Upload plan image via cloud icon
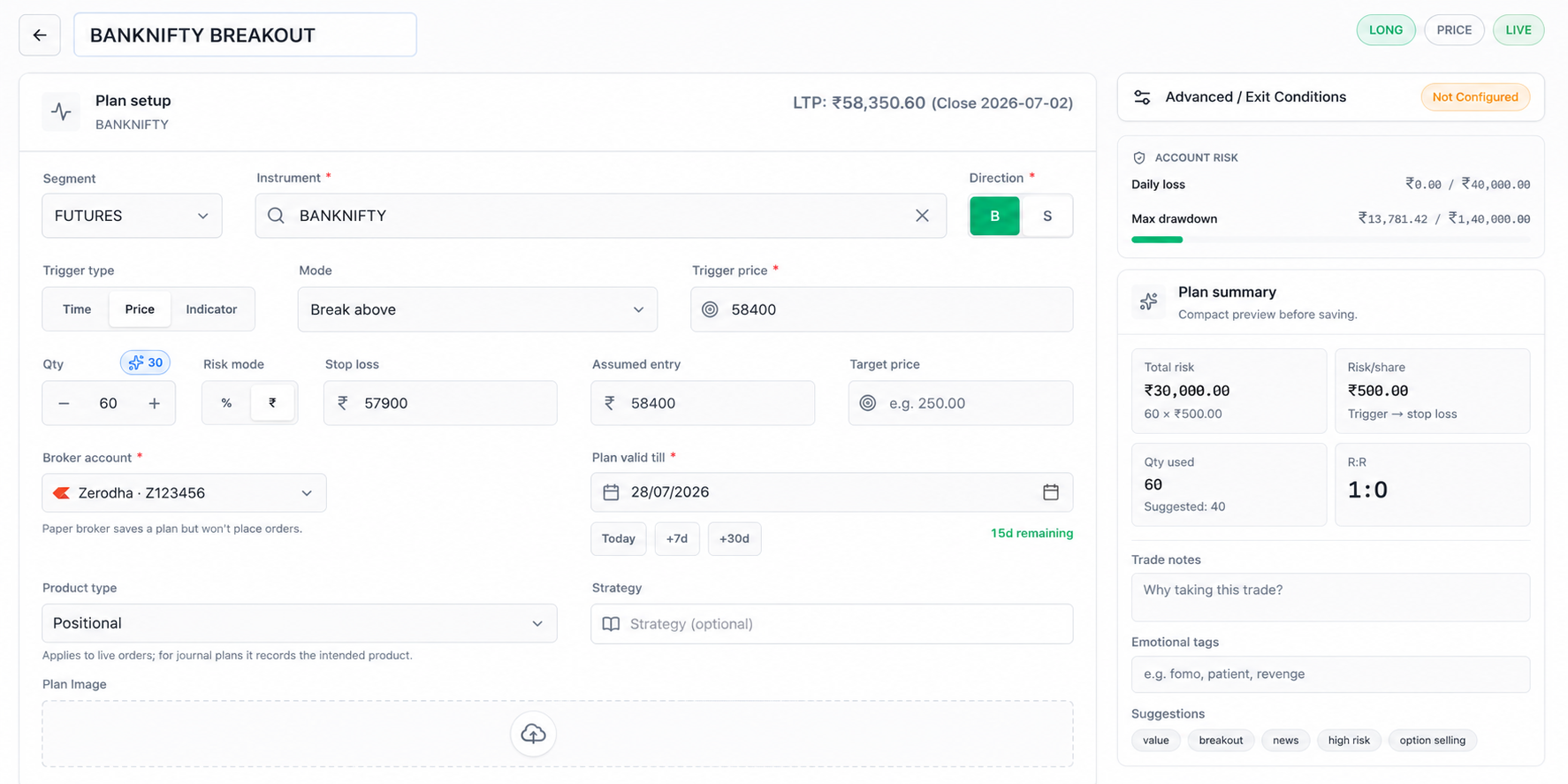This screenshot has width=1568, height=784. click(x=533, y=734)
